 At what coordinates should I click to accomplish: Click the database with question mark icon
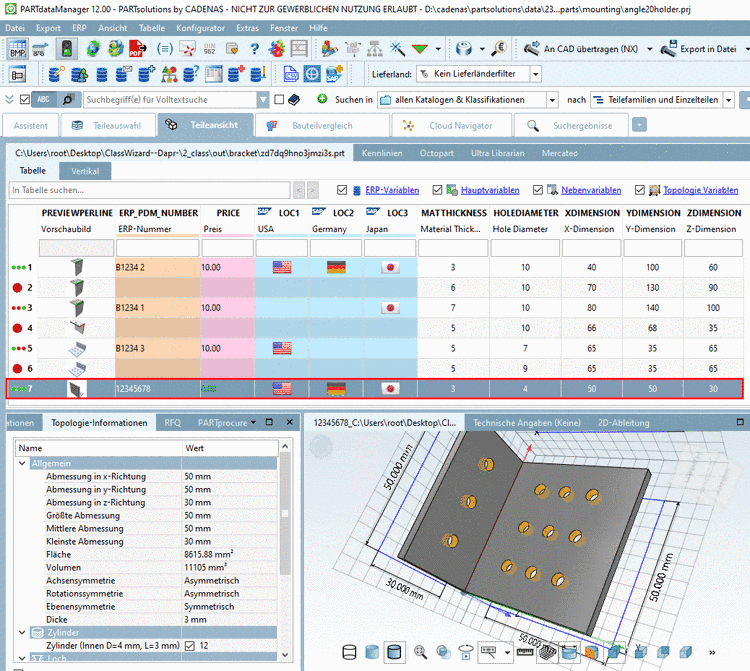click(191, 74)
